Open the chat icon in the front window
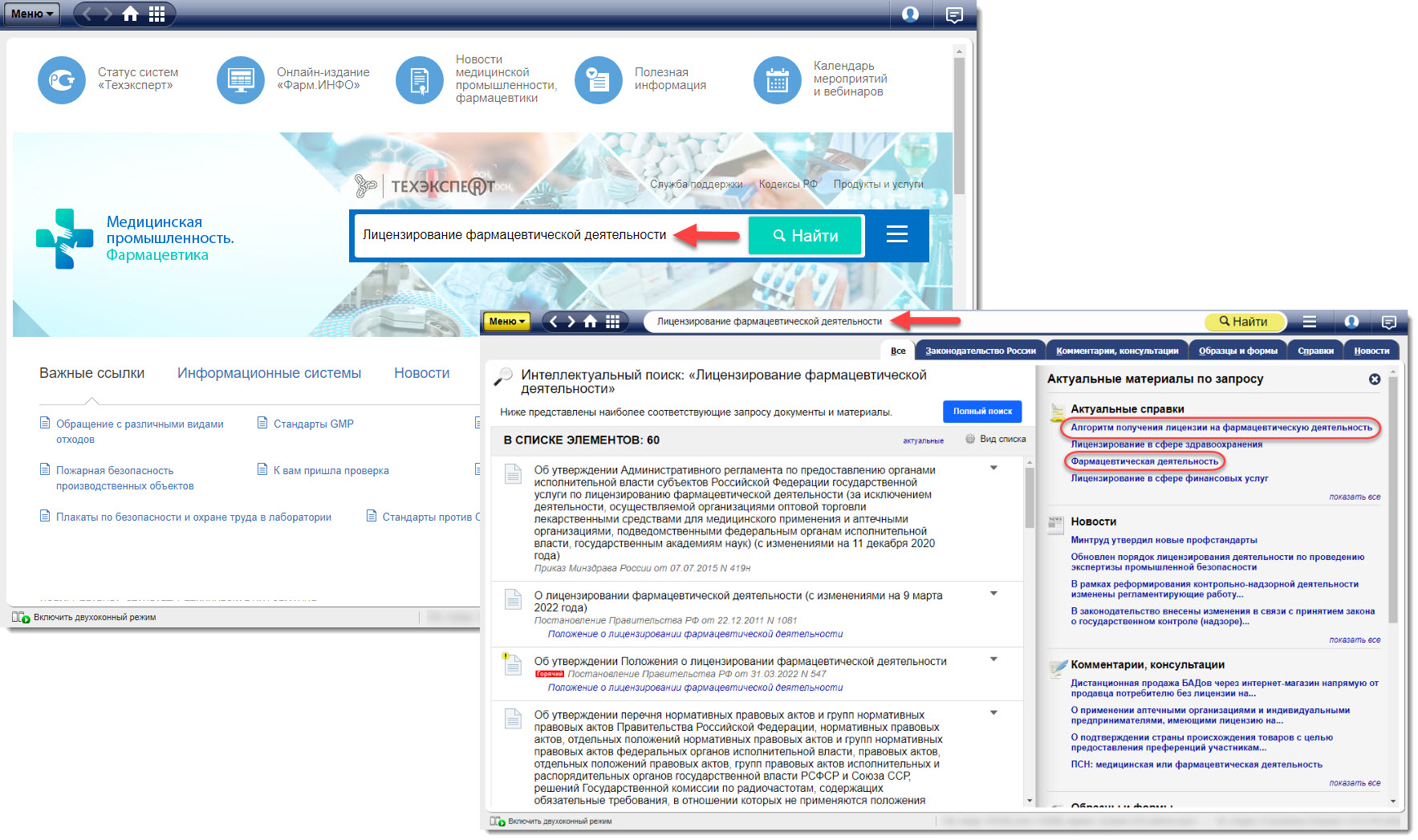 click(x=1389, y=322)
